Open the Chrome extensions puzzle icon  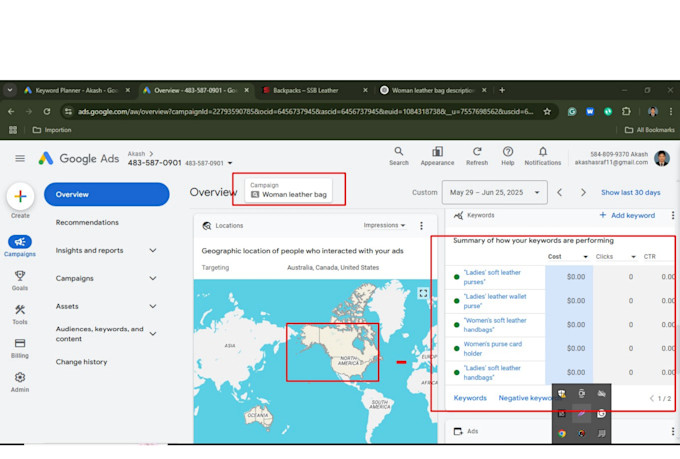[626, 111]
